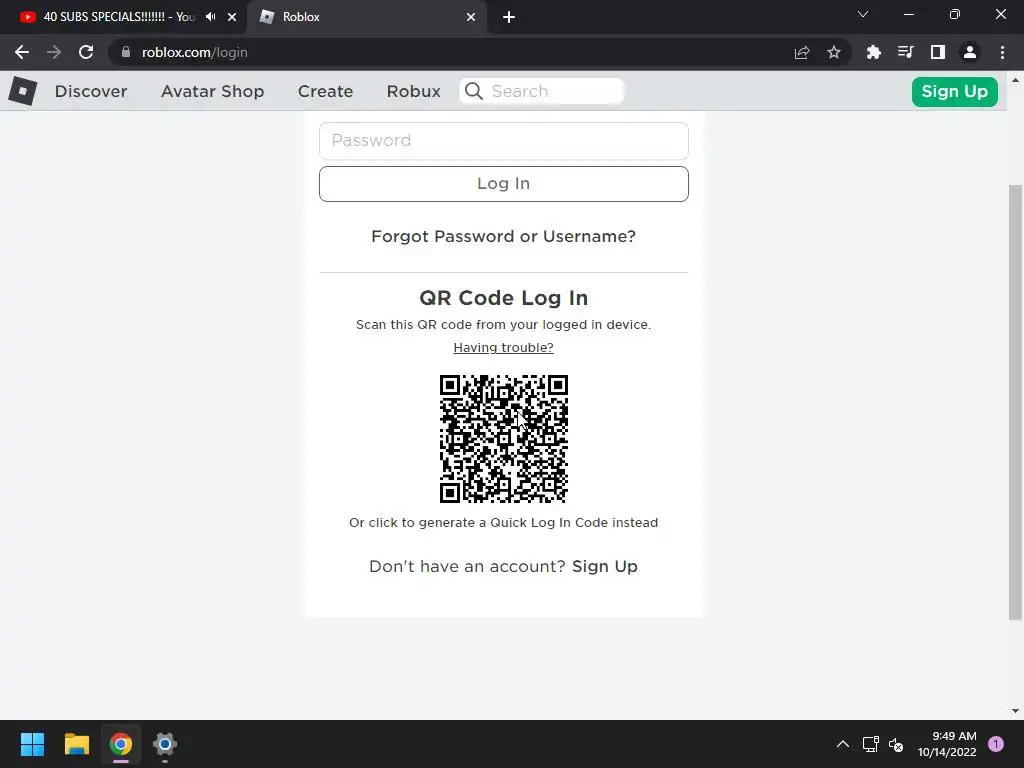Image resolution: width=1024 pixels, height=768 pixels.
Task: Click the Sign Up link below QR code
Action: click(605, 566)
